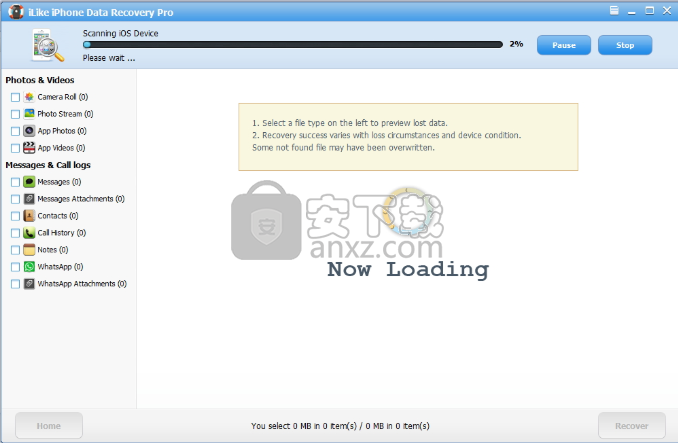Click the Photo Stream picture icon

coord(29,114)
